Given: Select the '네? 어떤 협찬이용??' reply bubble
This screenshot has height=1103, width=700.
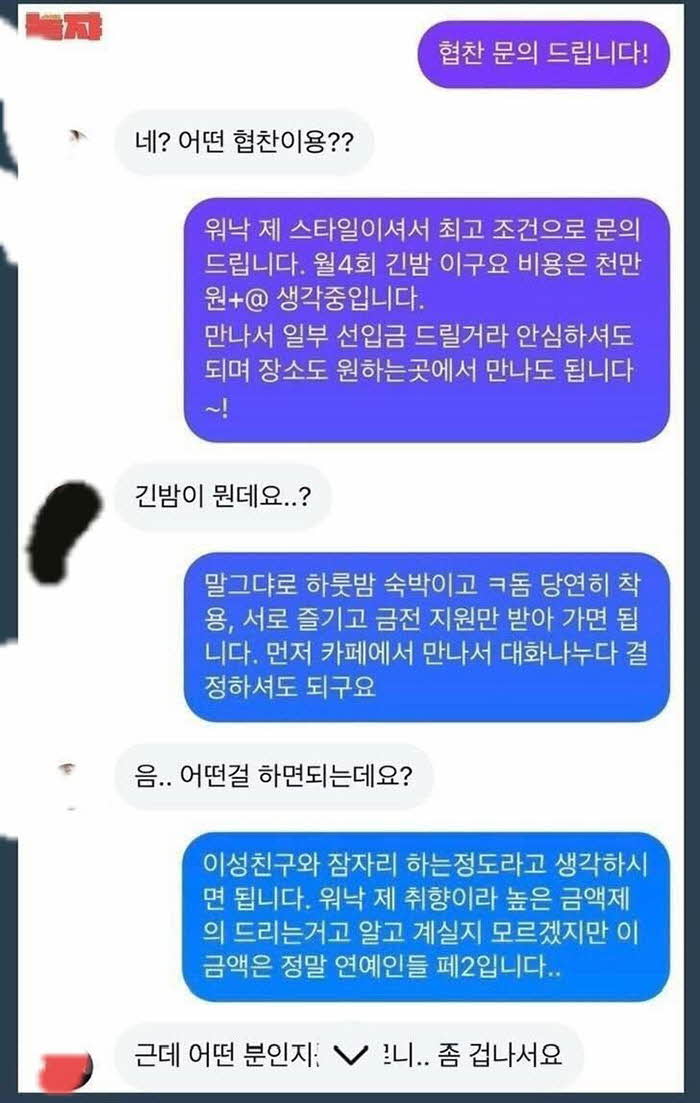Looking at the screenshot, I should click(x=243, y=142).
